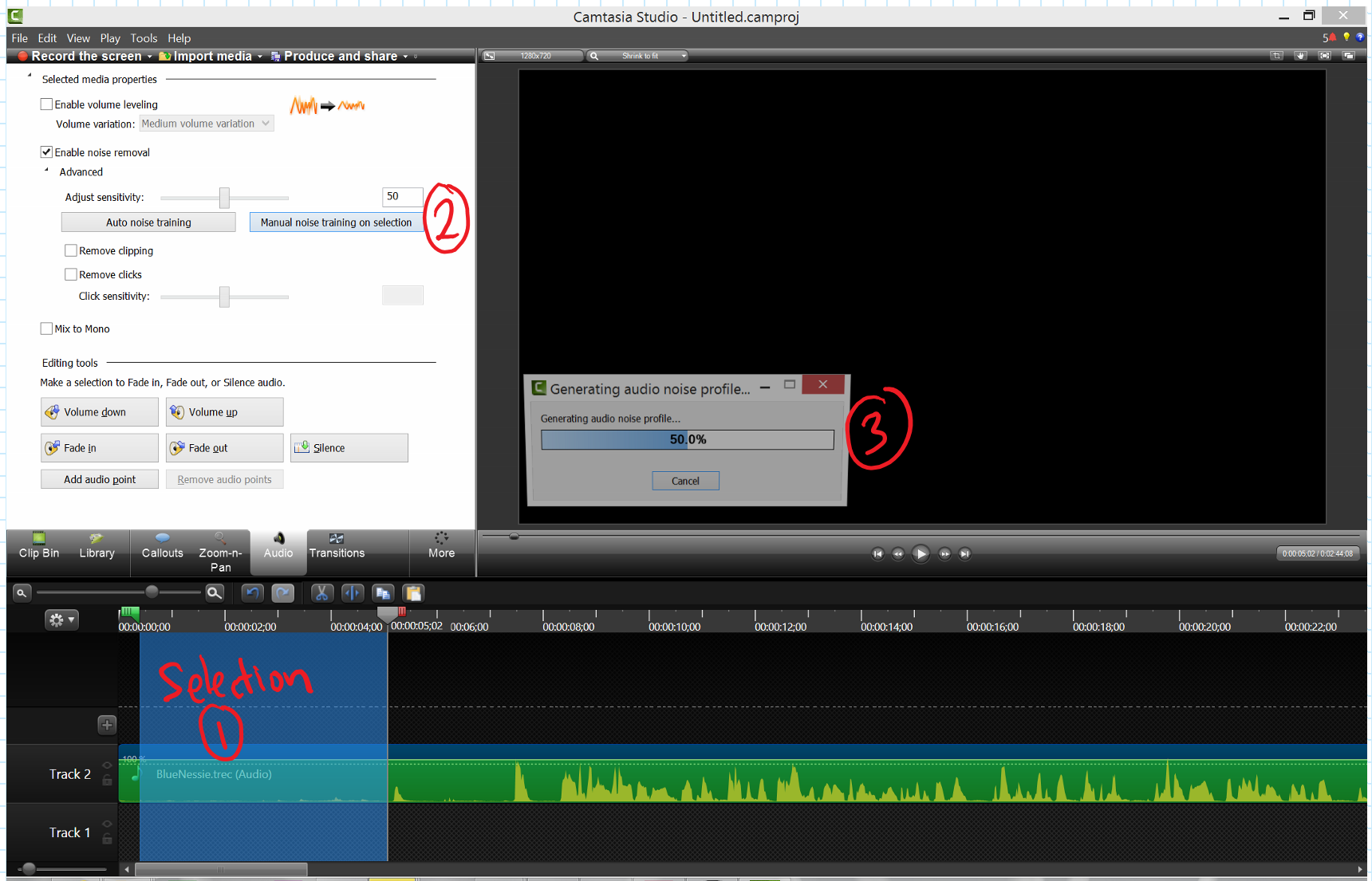
Task: Add a new track with plus icon
Action: tap(107, 725)
